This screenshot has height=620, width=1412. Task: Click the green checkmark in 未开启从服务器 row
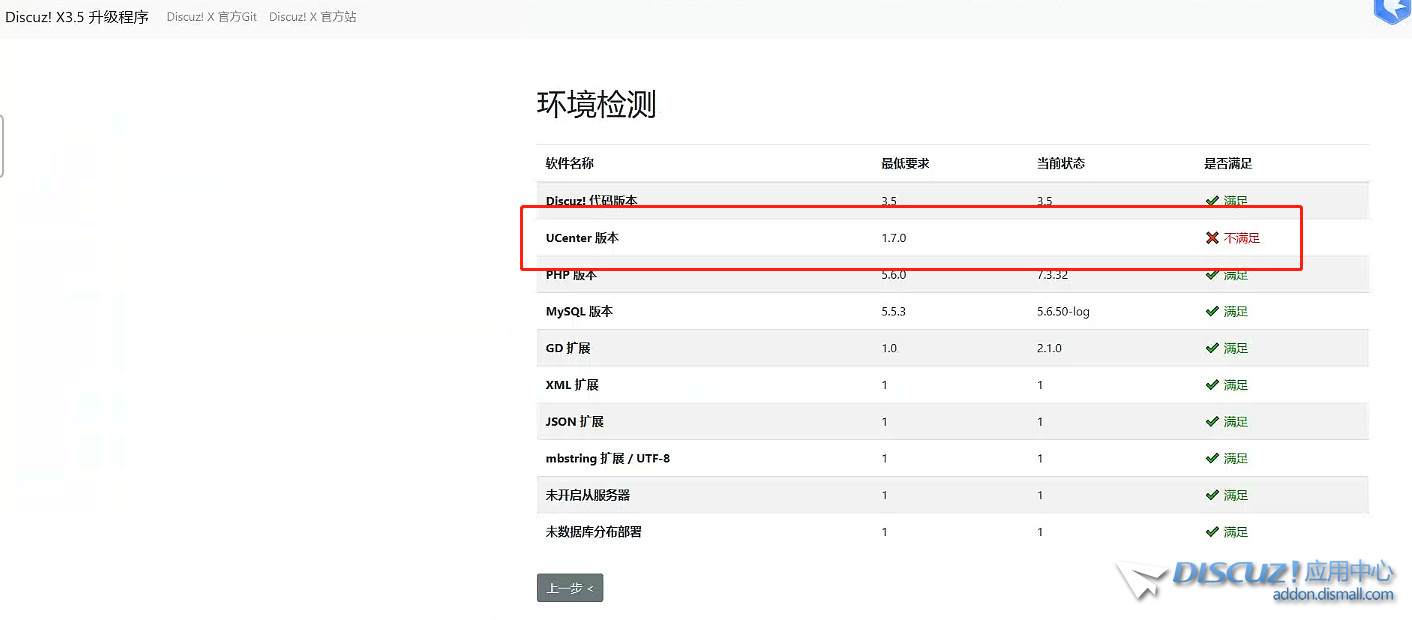(x=1212, y=495)
